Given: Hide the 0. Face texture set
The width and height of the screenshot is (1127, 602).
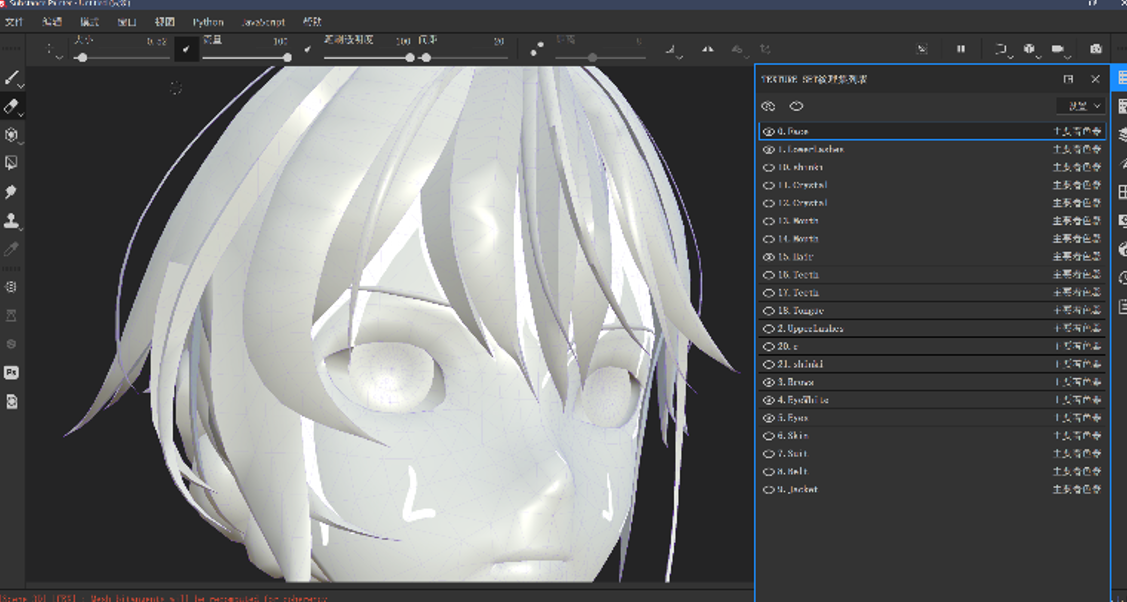Looking at the screenshot, I should 768,132.
